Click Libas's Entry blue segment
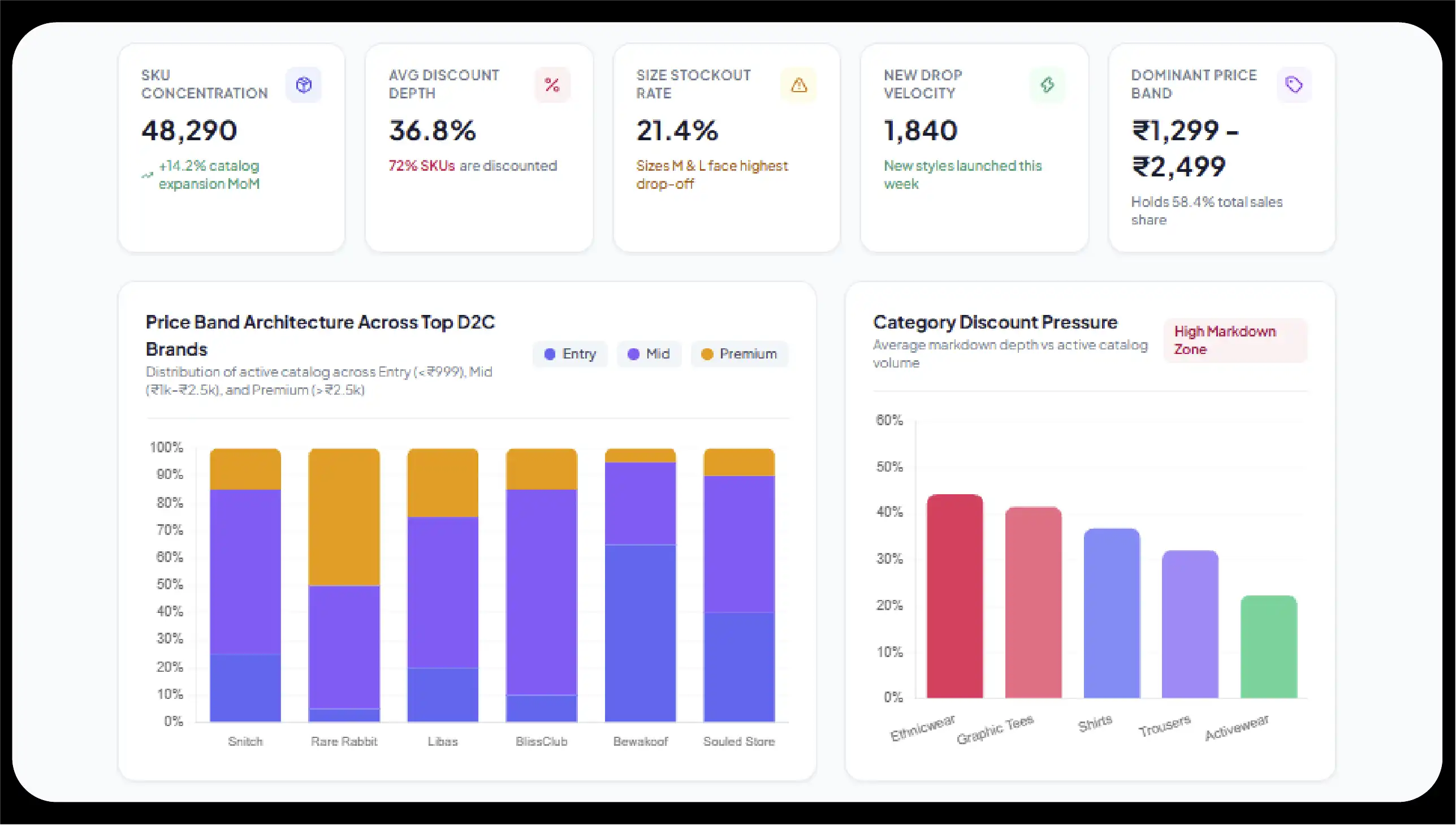The height and width of the screenshot is (825, 1456). (x=443, y=695)
